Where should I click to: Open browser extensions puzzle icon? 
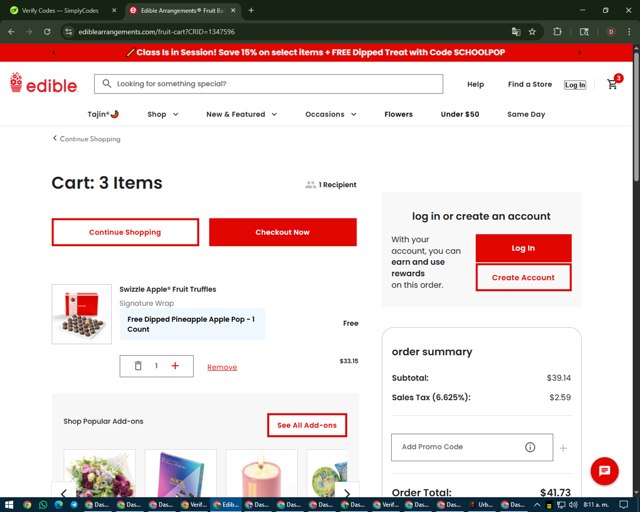(558, 31)
